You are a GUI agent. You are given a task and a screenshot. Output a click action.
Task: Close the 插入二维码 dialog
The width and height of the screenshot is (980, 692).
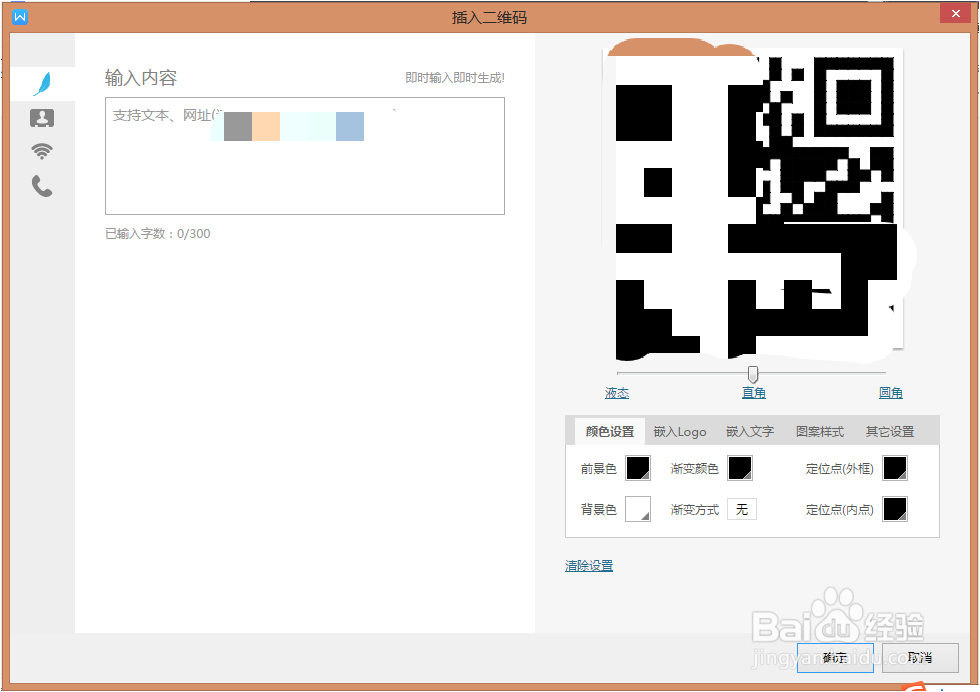click(x=956, y=13)
